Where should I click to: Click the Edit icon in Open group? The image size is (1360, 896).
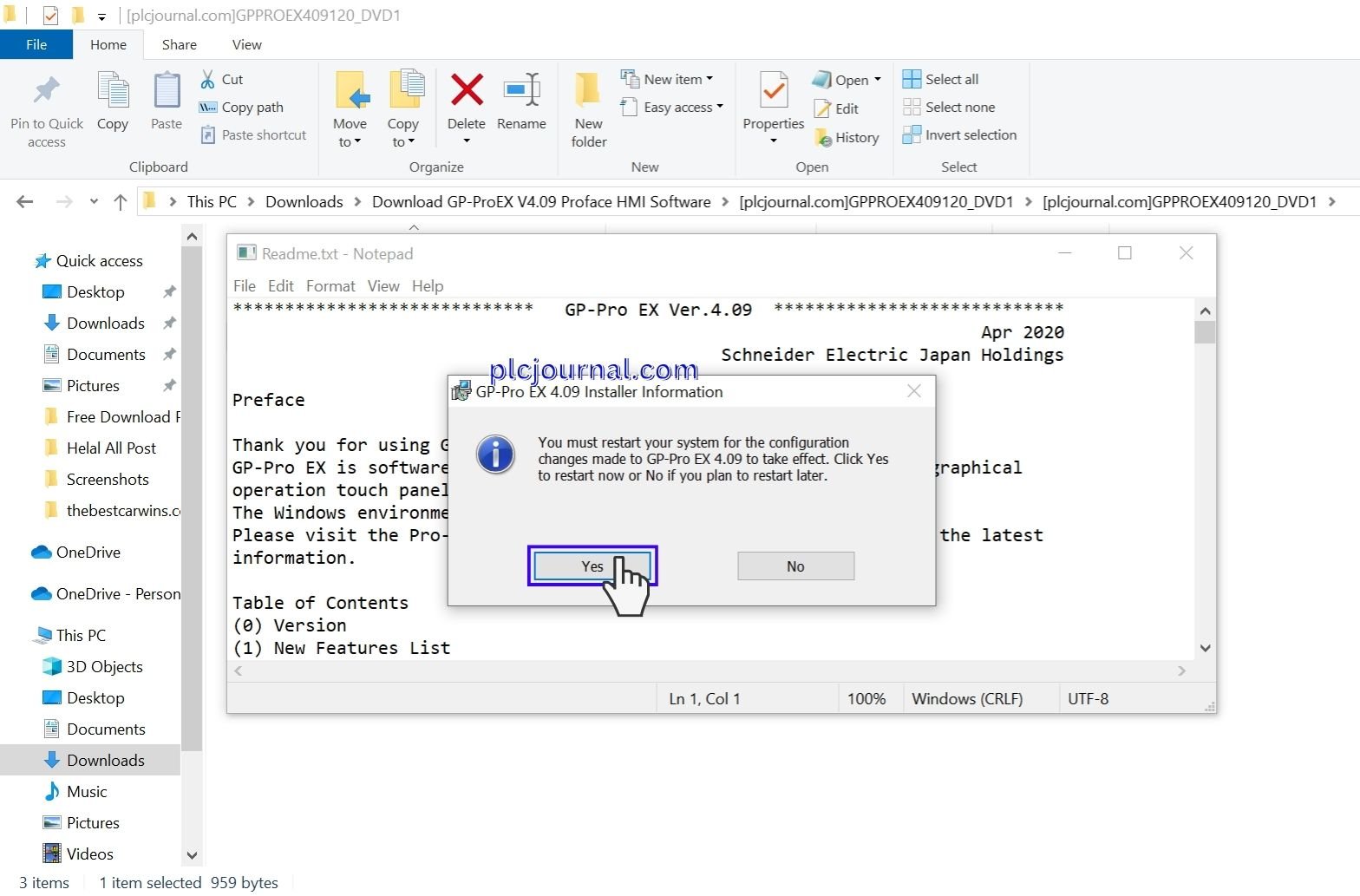[822, 109]
